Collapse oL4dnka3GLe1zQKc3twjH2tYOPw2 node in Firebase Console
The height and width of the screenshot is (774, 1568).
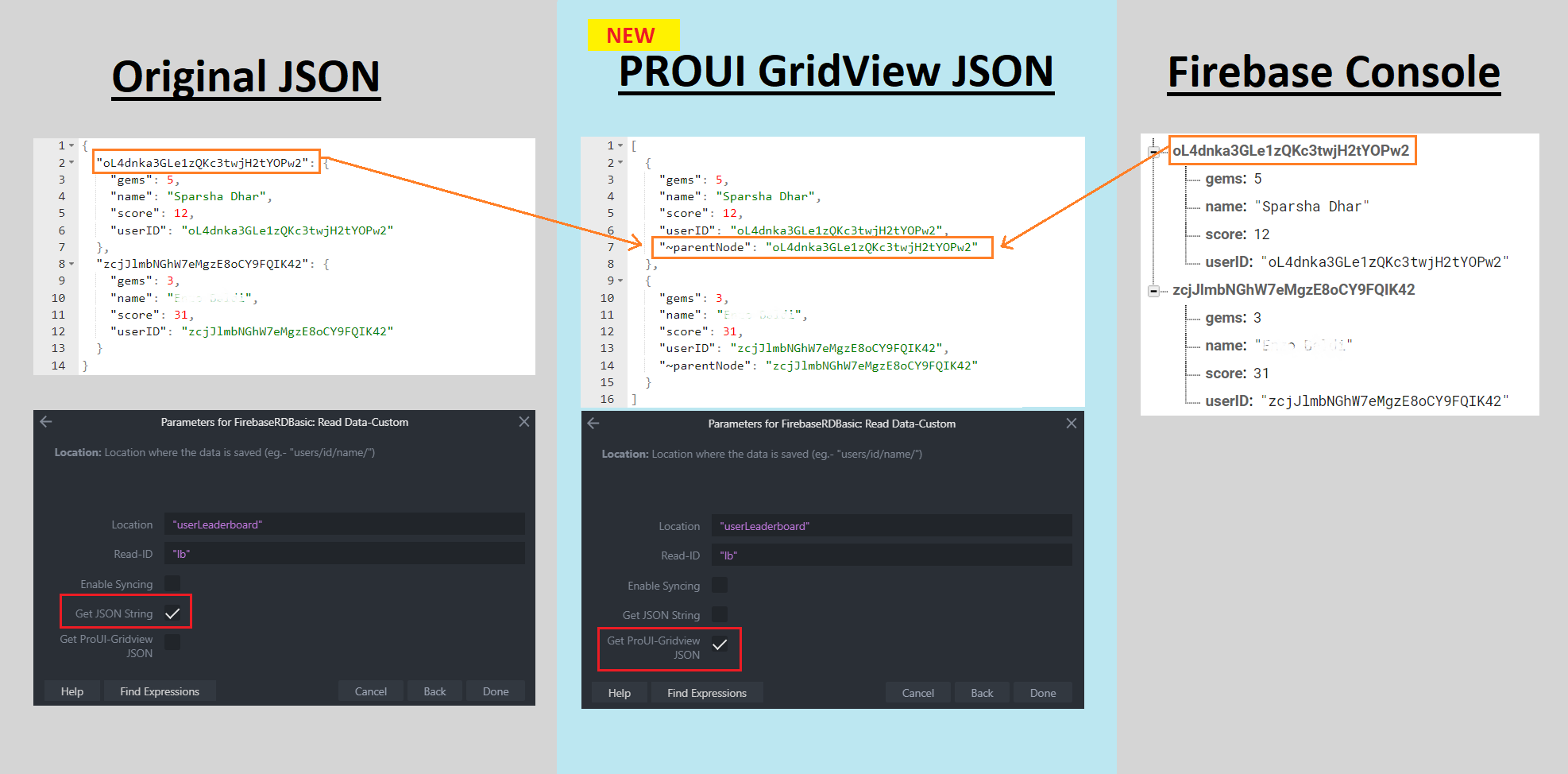1153,152
